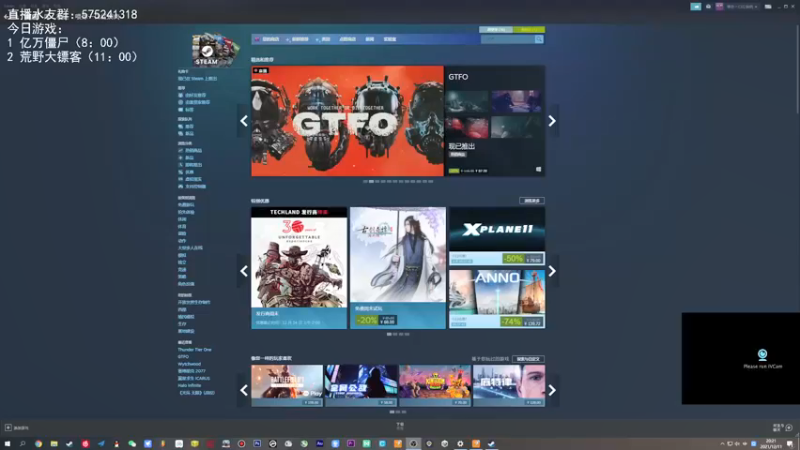This screenshot has width=800, height=450.
Task: Open the 全网公敌 game card
Action: point(361,386)
